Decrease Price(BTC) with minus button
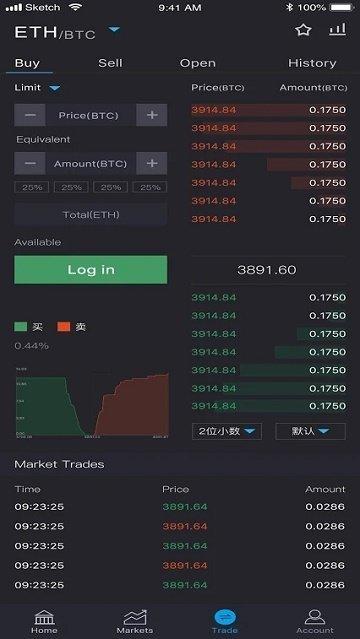 point(30,115)
